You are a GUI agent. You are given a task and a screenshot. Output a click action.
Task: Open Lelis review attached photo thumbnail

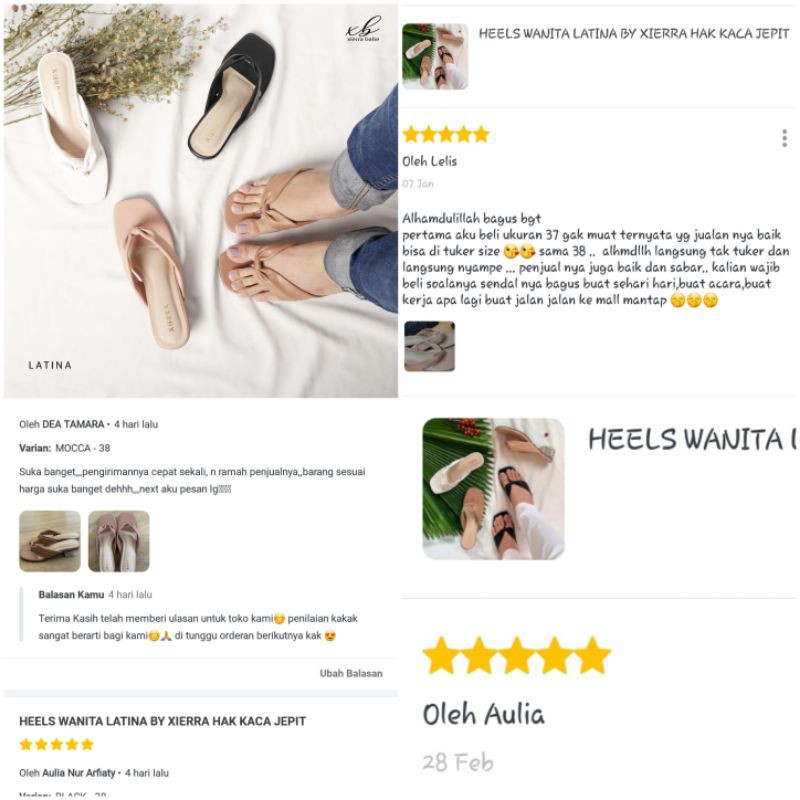[x=429, y=346]
